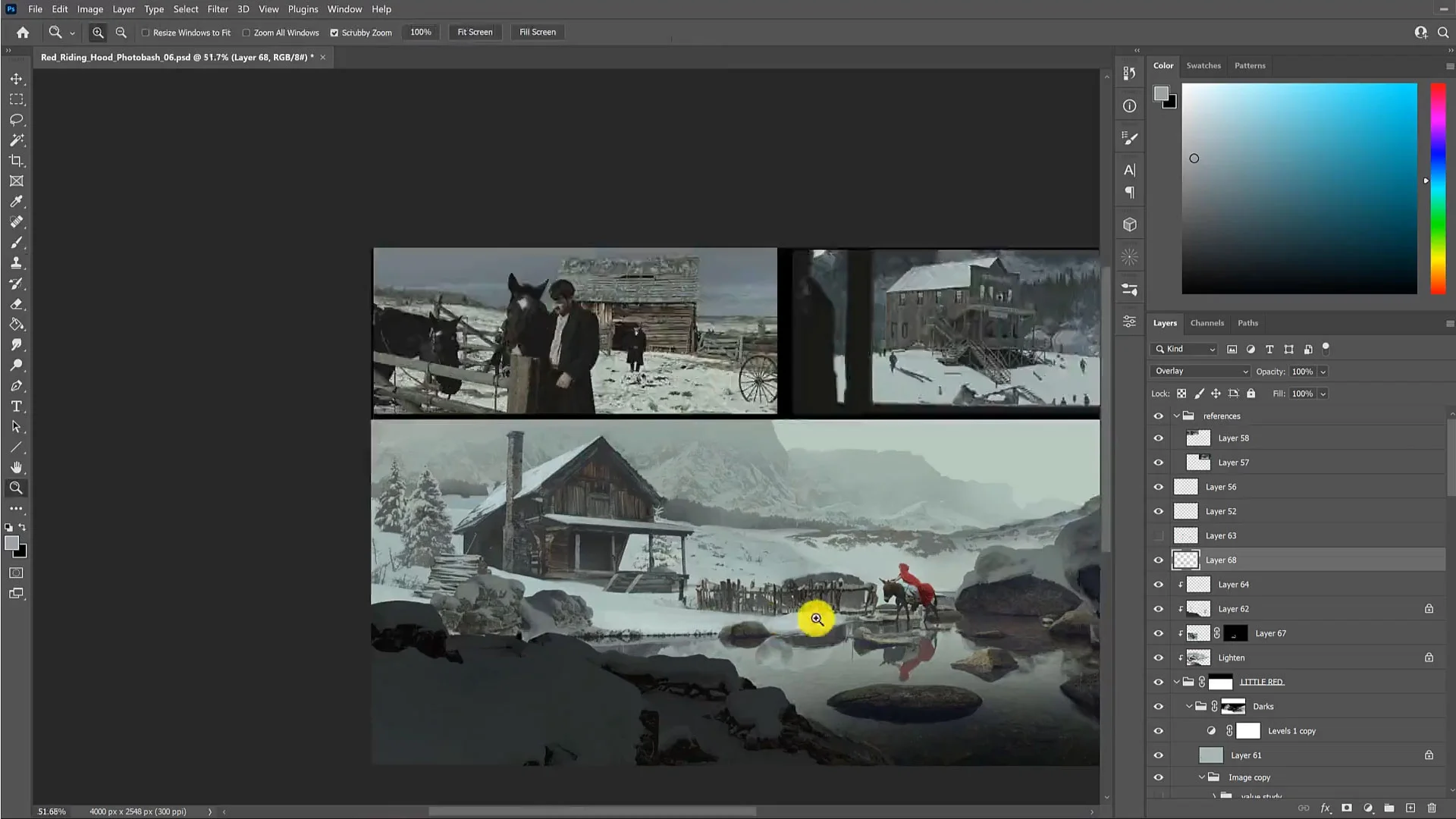Viewport: 1456px width, 819px height.
Task: Click the Layer 62 thumbnail
Action: (1198, 609)
